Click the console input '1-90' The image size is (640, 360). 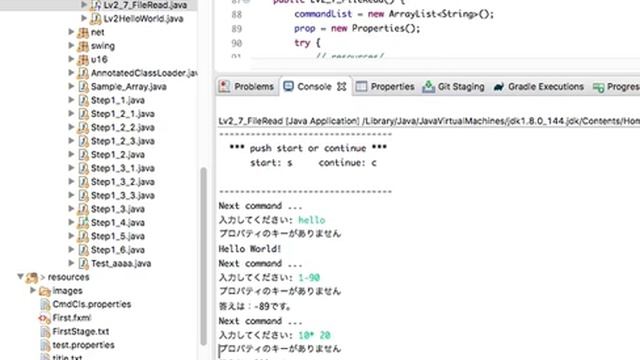click(x=309, y=278)
